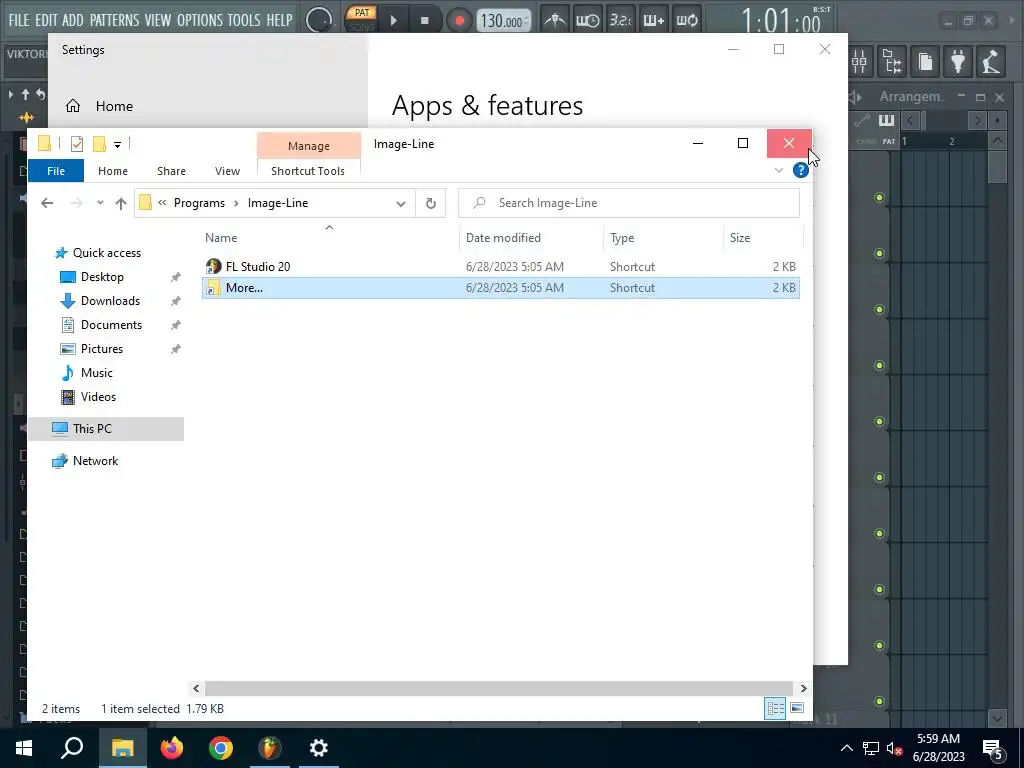
Task: Sort by the Date modified column header
Action: pyautogui.click(x=532, y=238)
